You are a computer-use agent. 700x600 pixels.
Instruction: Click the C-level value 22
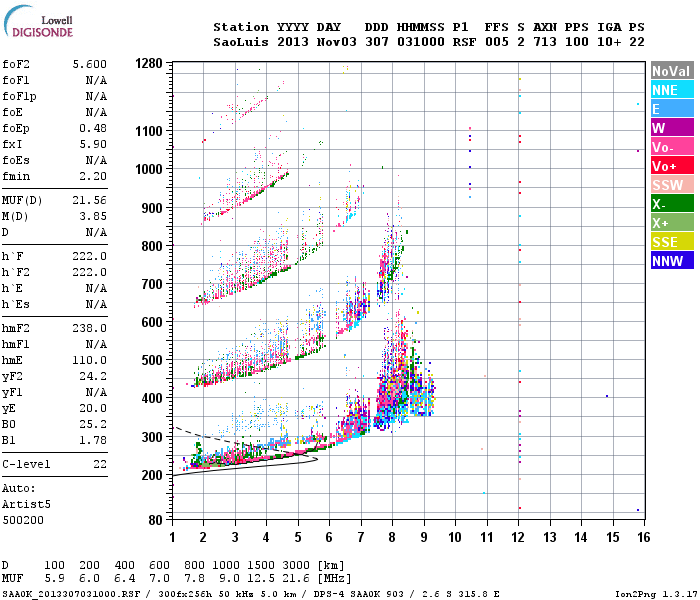pos(100,464)
